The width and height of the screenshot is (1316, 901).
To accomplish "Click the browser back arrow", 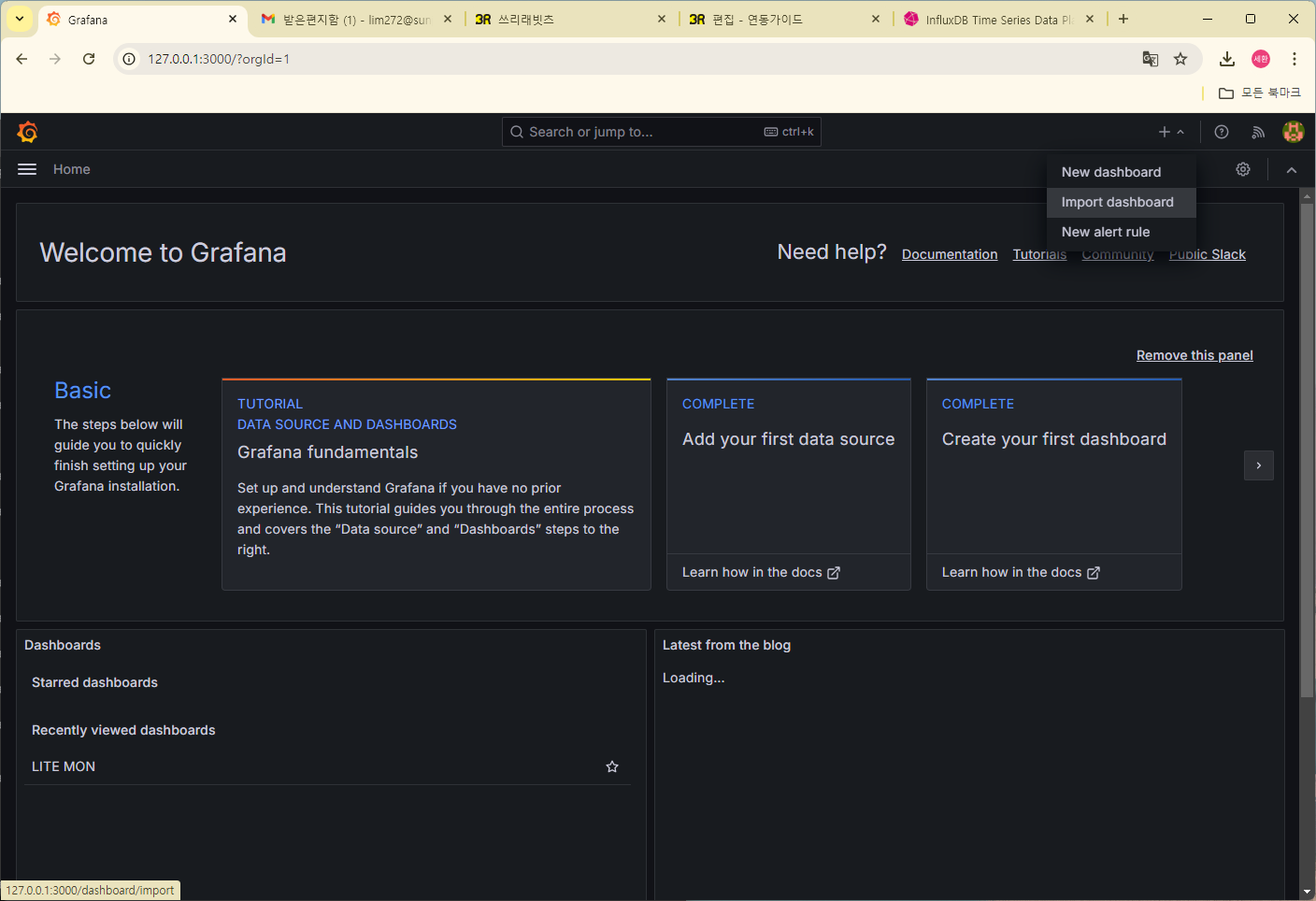I will point(21,59).
